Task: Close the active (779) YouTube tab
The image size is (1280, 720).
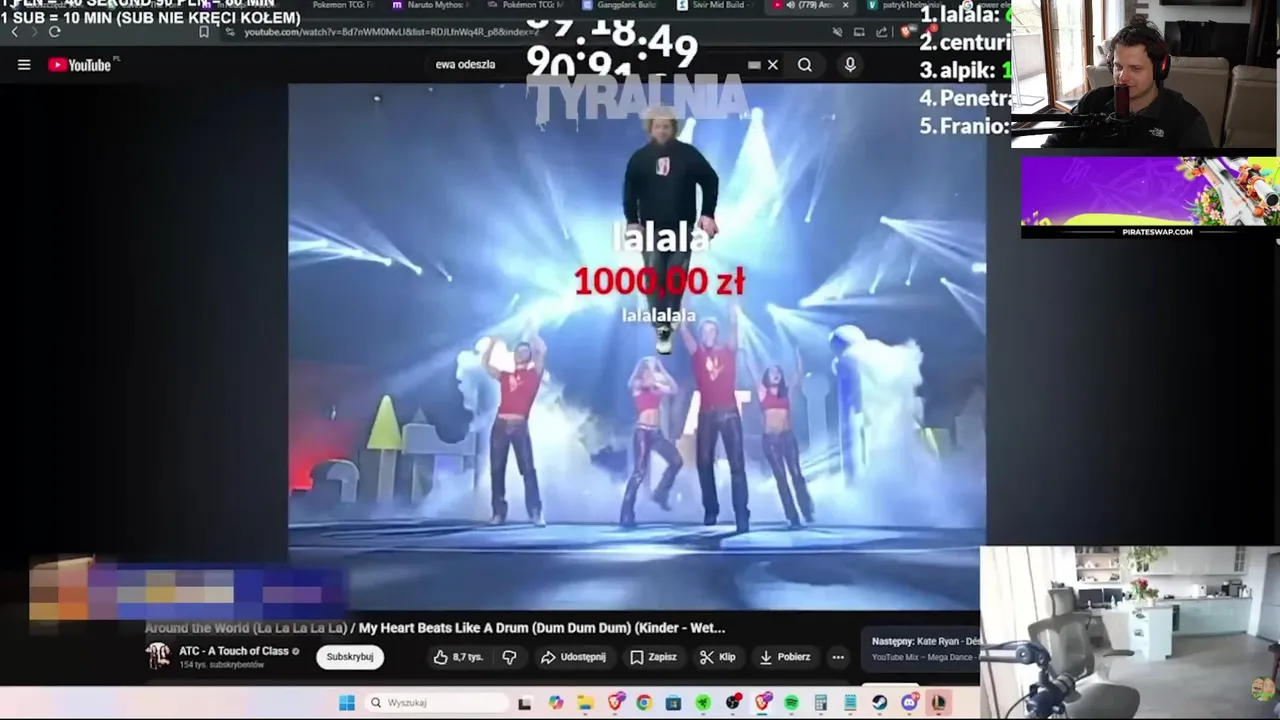Action: [x=845, y=5]
